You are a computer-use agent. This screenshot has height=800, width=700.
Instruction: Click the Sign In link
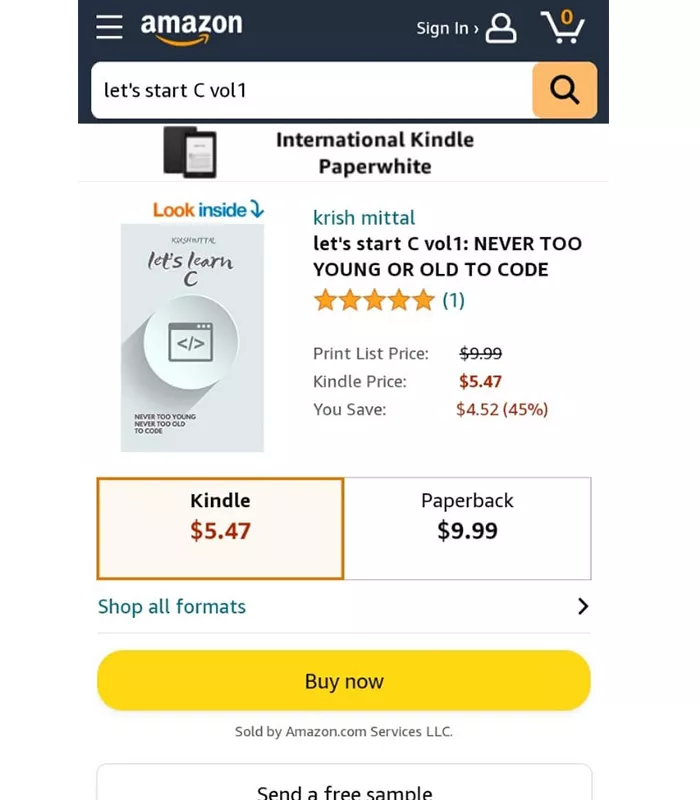(446, 28)
